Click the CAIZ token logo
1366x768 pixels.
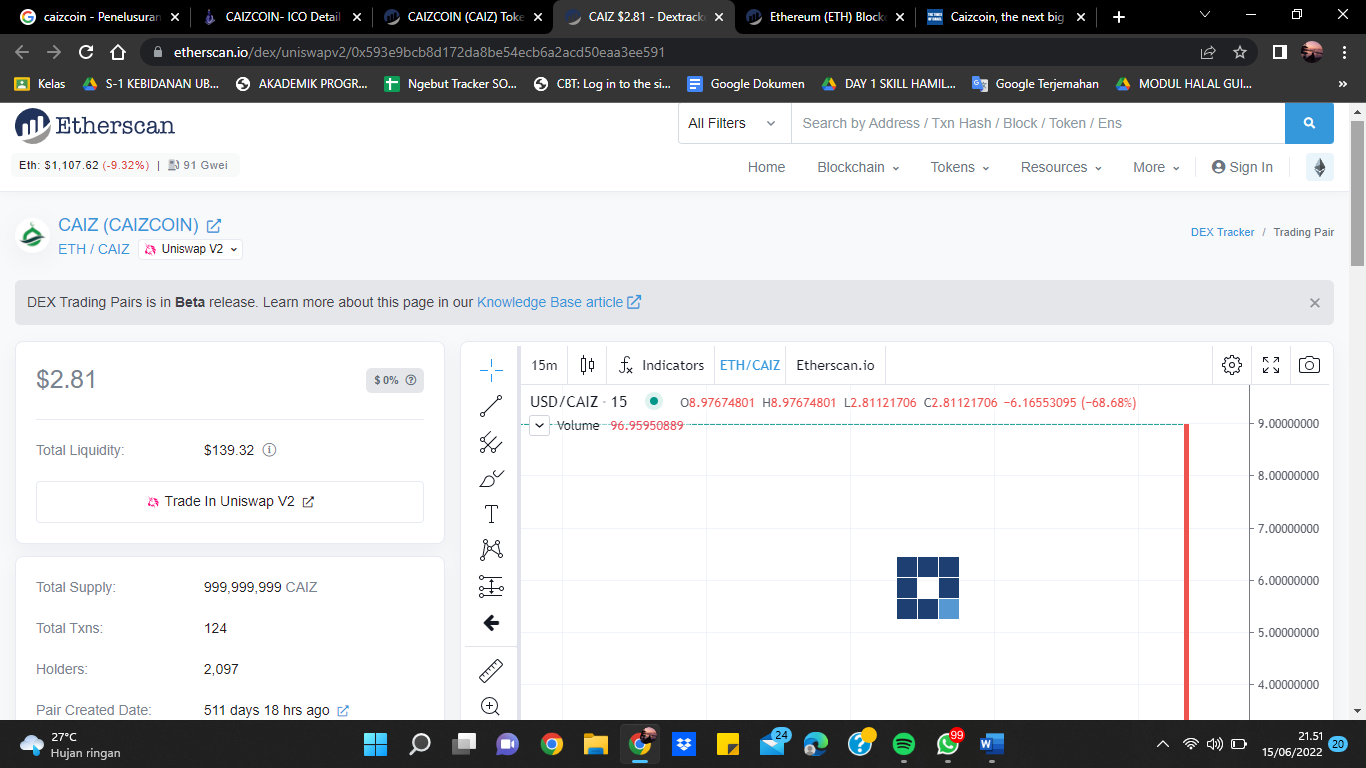(32, 236)
